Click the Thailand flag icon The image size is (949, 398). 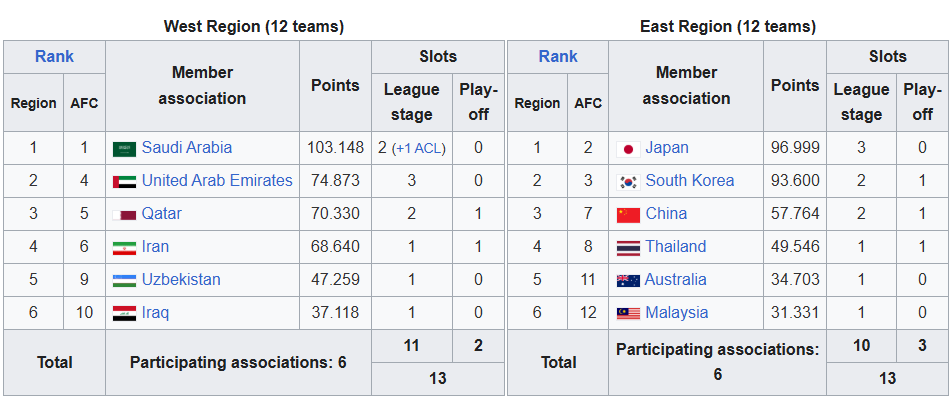pos(628,247)
